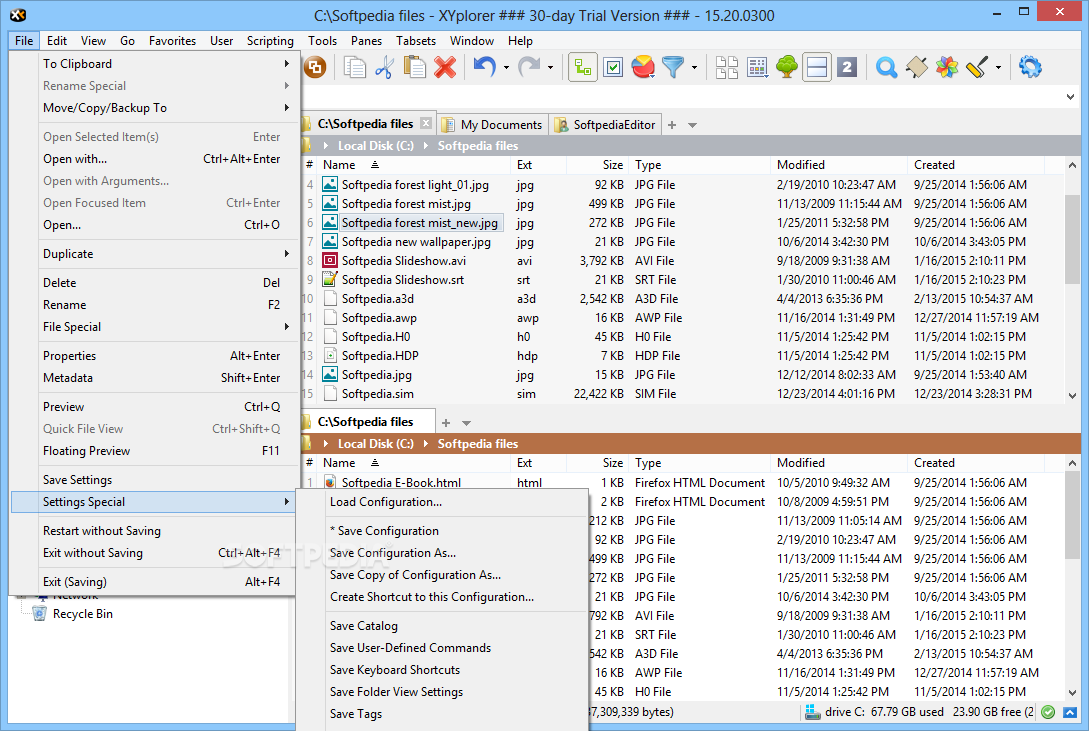Screen dimensions: 1089x731
Task: Click the Softpedia Slideshow.avi file icon
Action: (330, 261)
